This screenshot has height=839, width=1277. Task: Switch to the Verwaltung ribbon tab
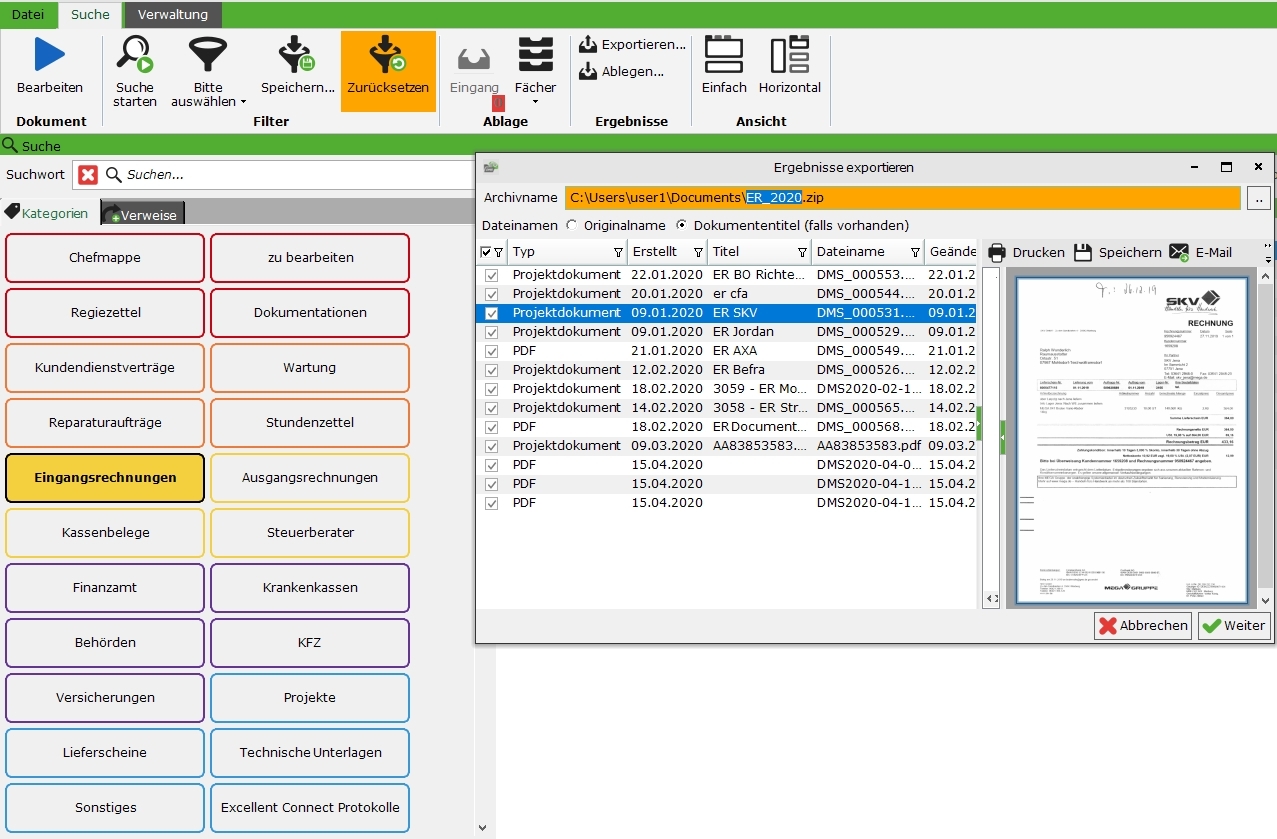point(173,14)
